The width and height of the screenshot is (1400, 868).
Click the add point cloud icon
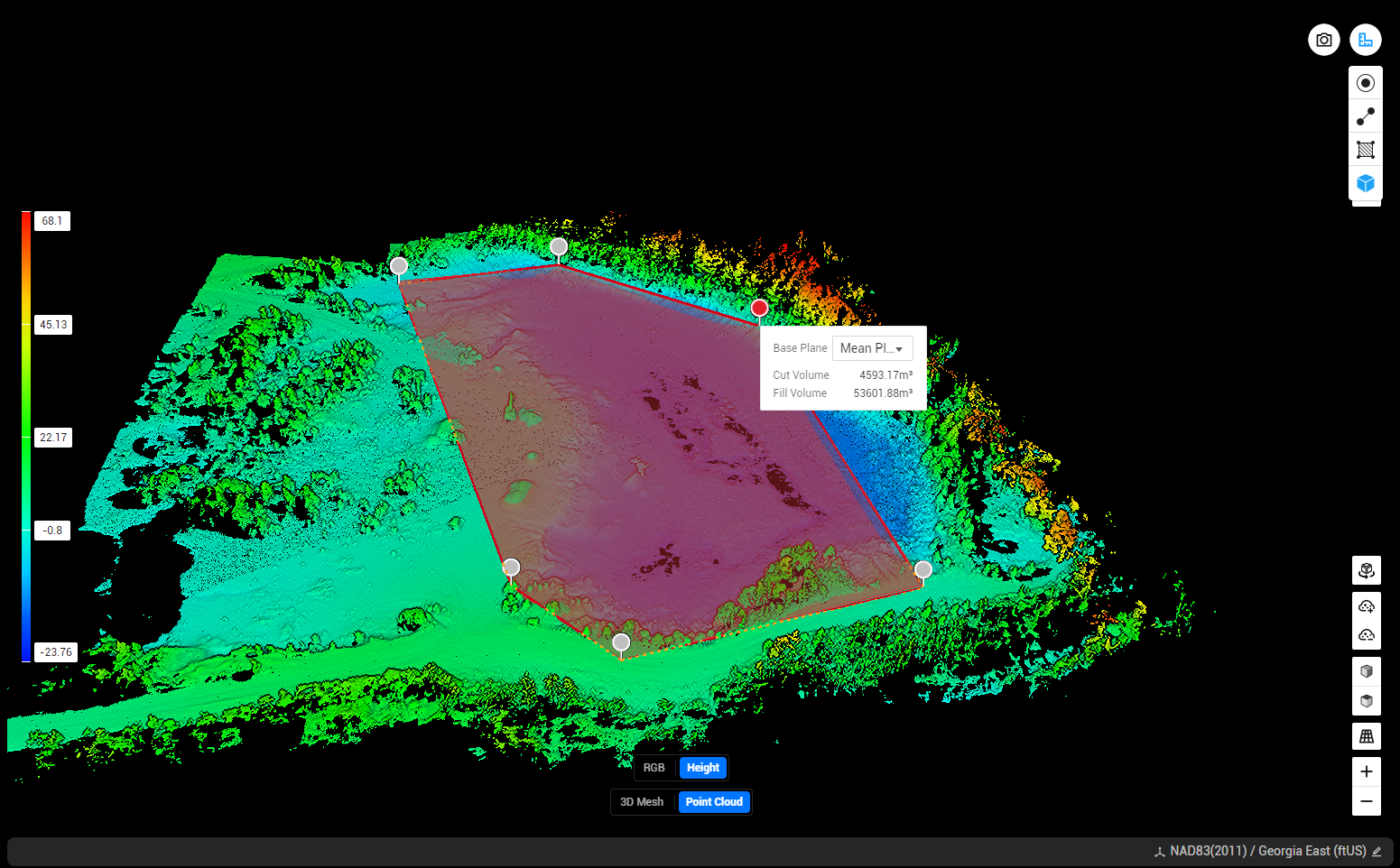1366,605
